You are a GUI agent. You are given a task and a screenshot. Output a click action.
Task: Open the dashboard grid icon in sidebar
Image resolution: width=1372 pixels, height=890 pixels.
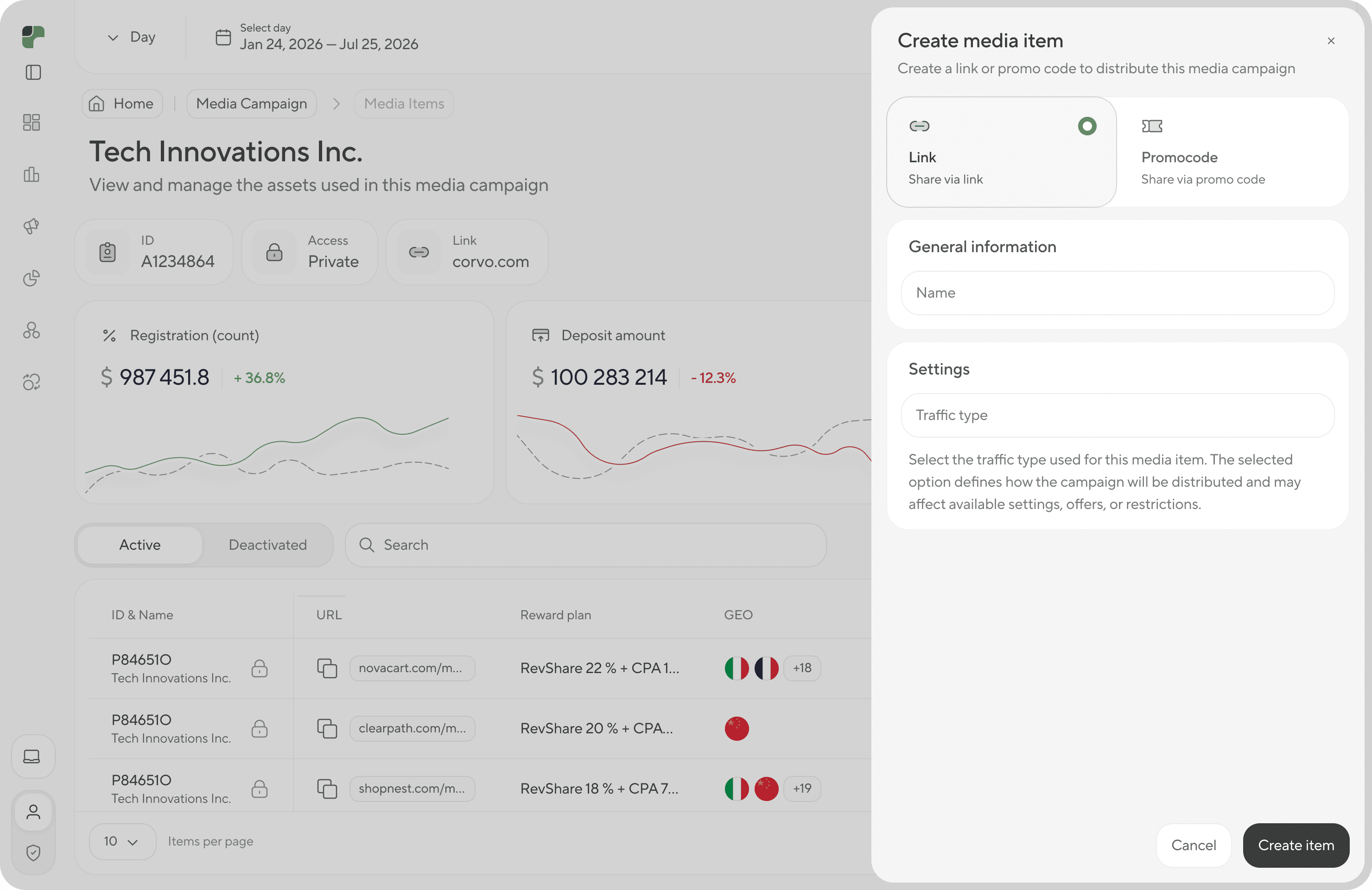[32, 122]
